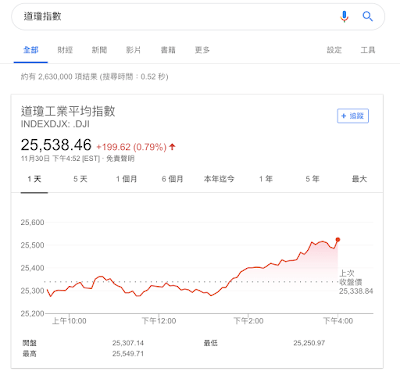Click the 上午10:00 axis label
Viewport: 400px width, 375px height.
coord(69,321)
